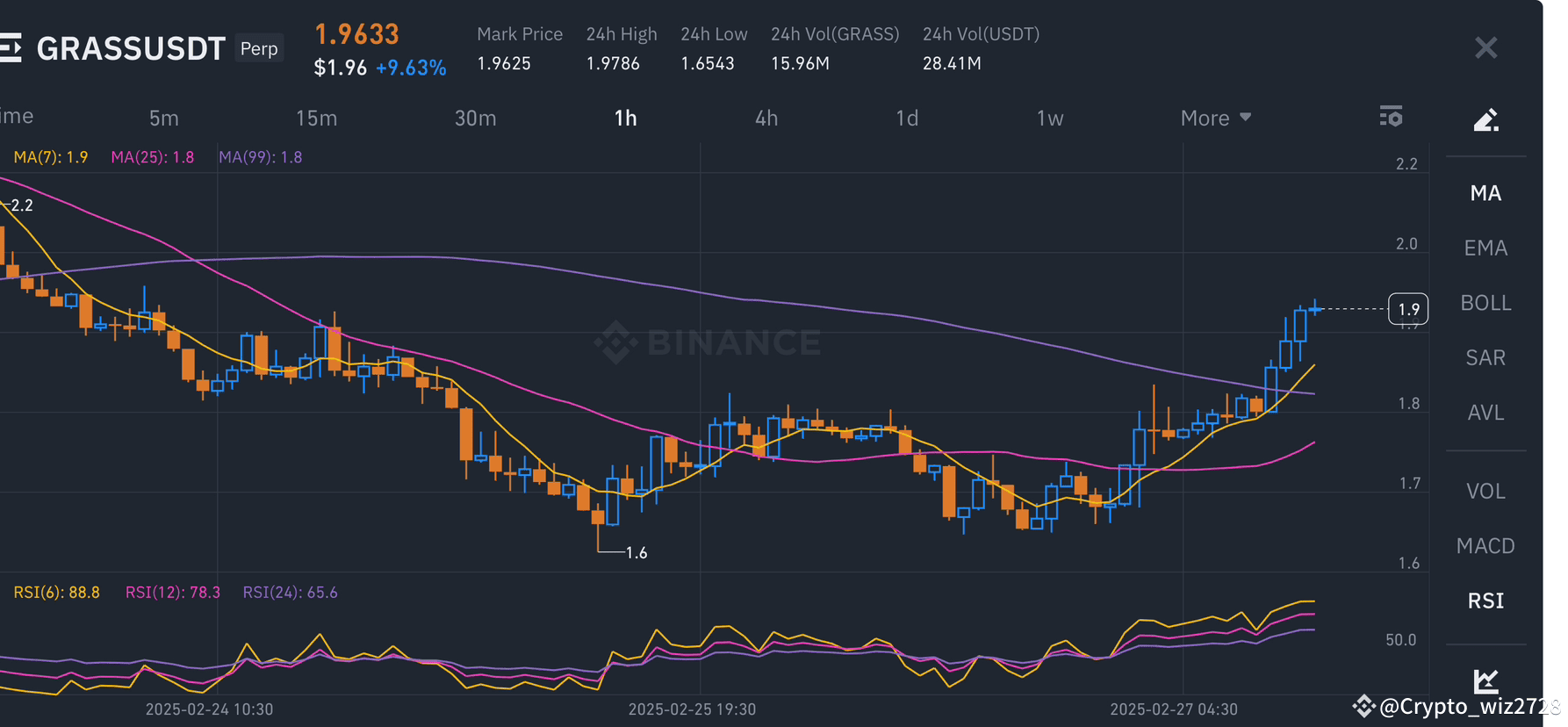Click the MA(25): 1.8 legend label

point(153,157)
